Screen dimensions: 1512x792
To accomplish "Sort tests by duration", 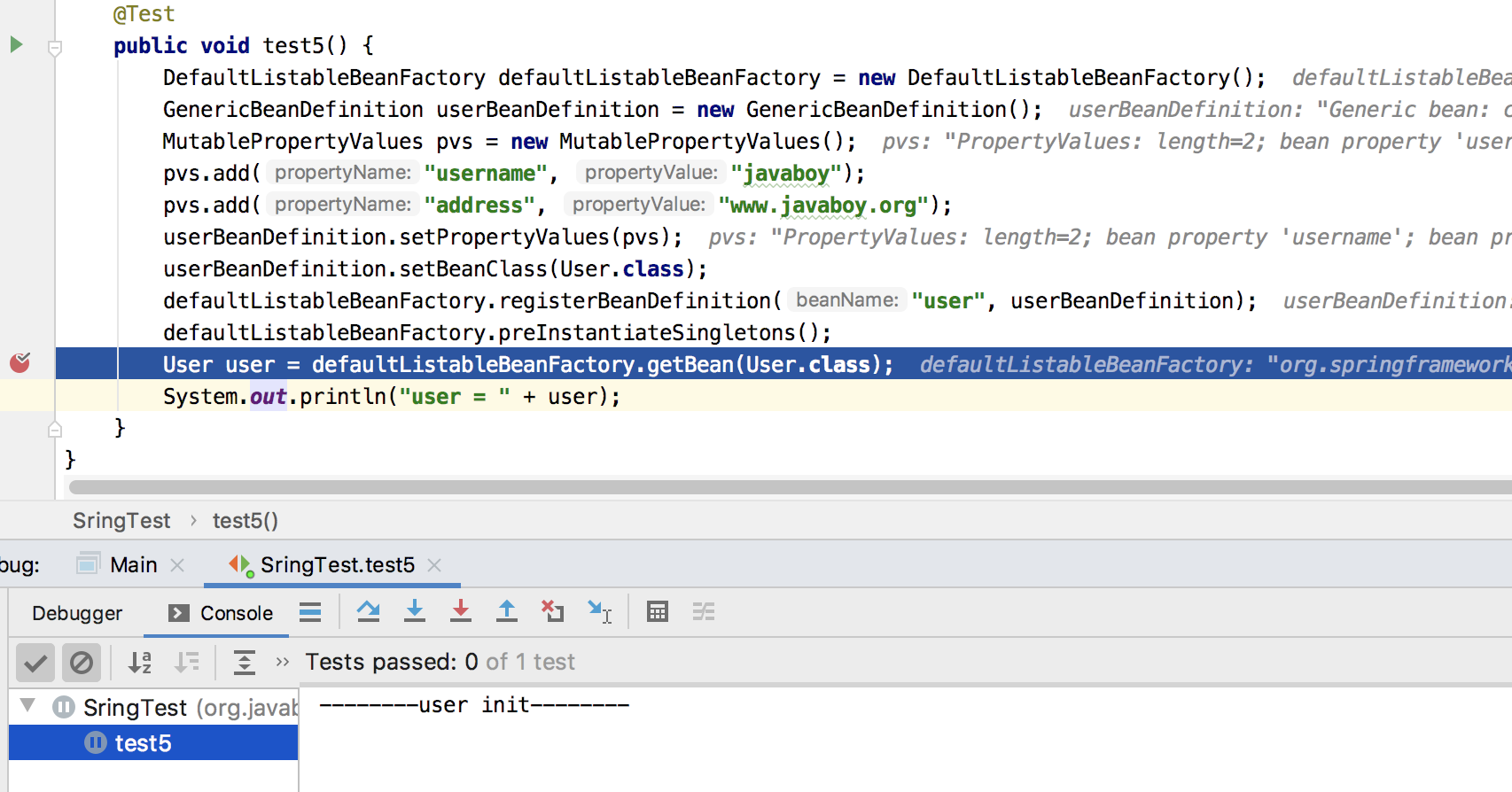I will [x=187, y=663].
